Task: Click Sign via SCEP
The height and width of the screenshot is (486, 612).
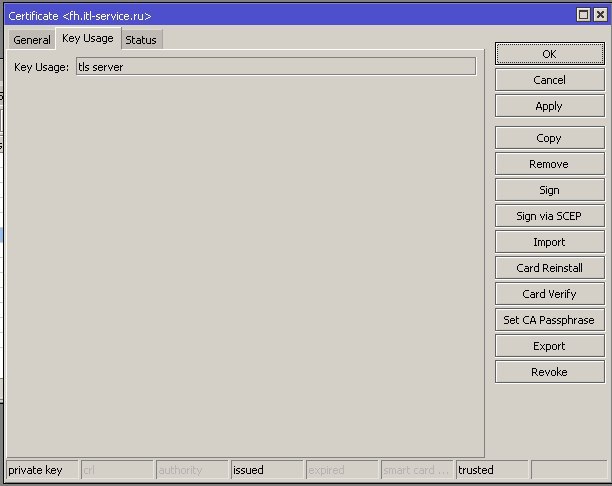Action: 550,216
